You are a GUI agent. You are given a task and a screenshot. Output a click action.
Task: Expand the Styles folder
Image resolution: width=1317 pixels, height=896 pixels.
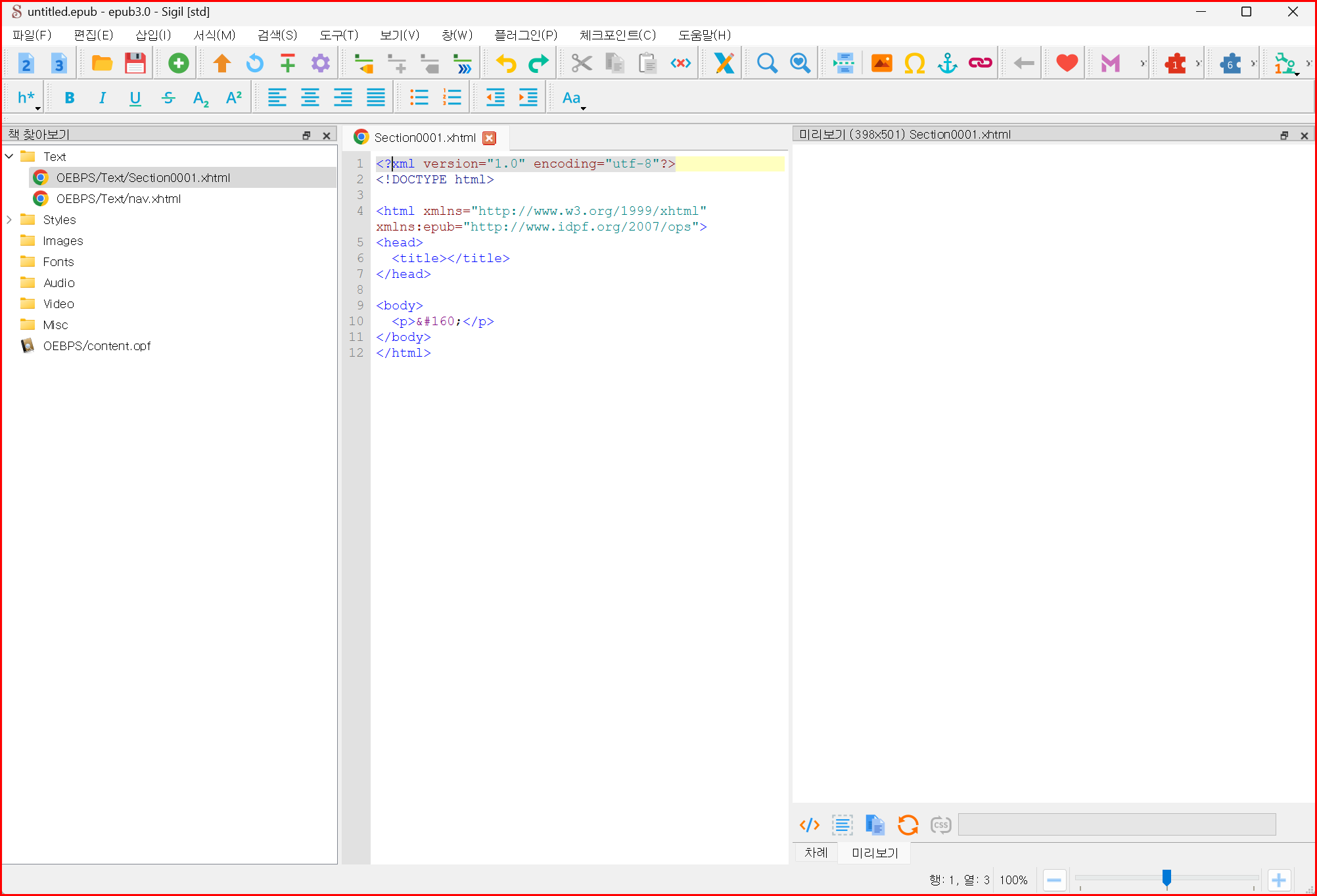(9, 219)
